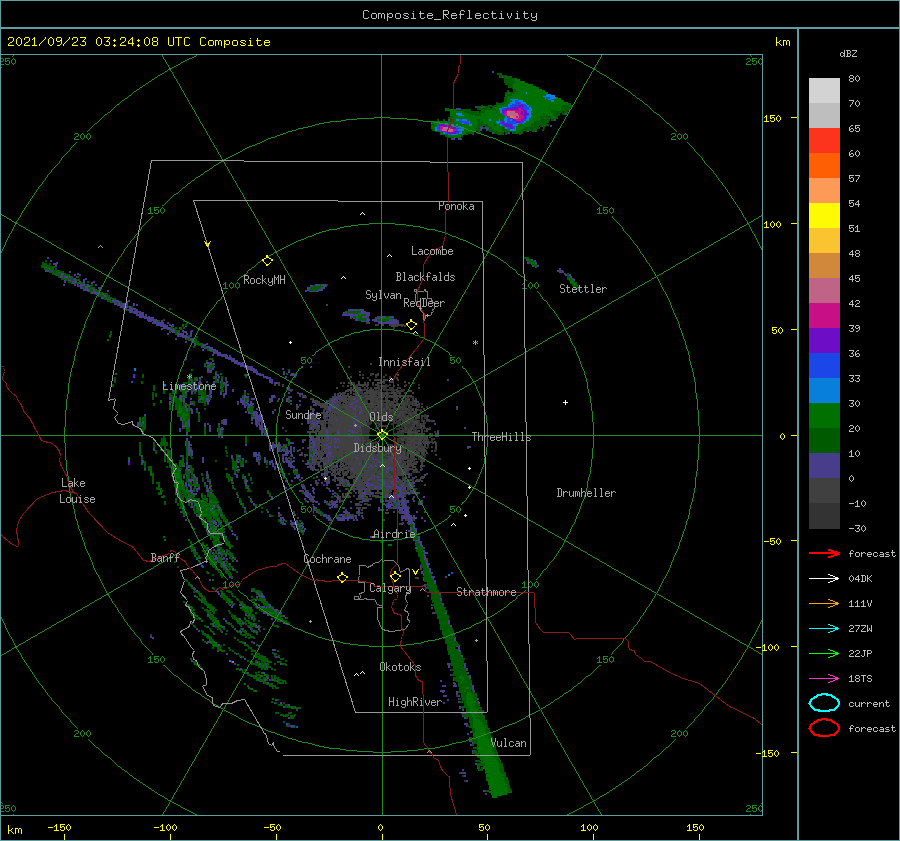The width and height of the screenshot is (900, 841).
Task: Click the Sylvan label
Action: tap(383, 295)
